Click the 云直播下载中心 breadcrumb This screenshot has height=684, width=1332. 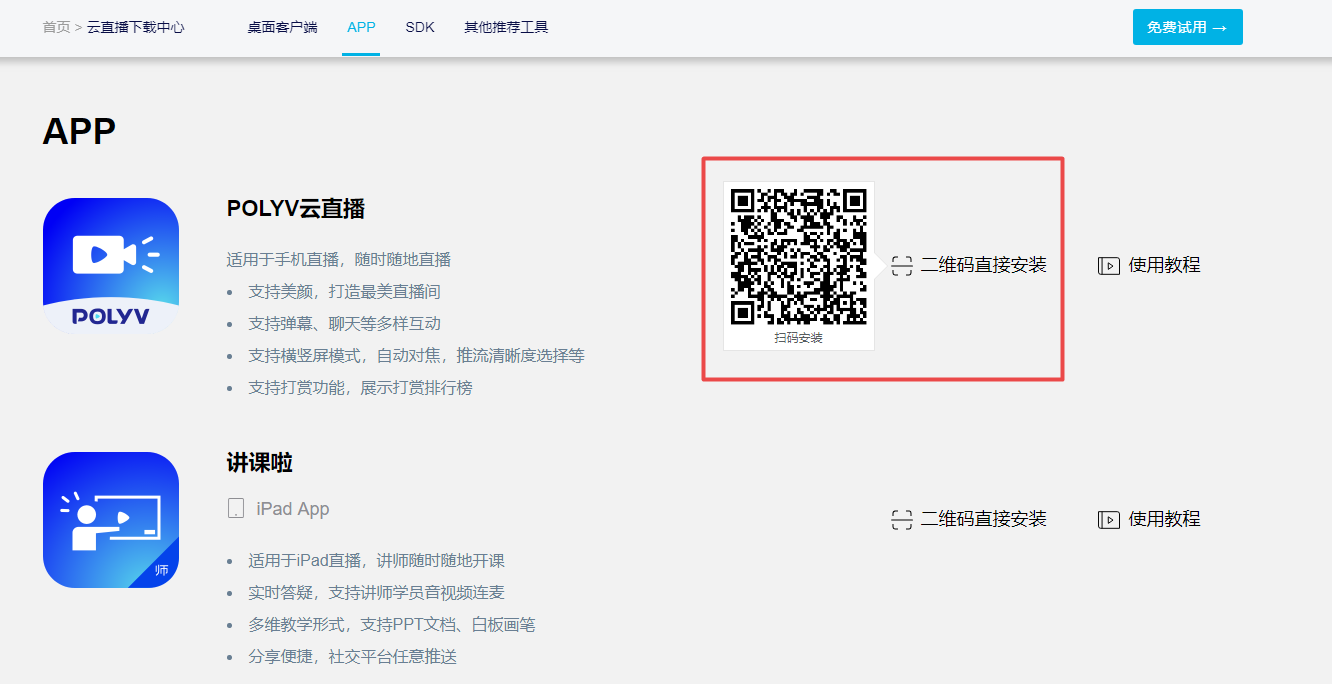click(x=136, y=27)
